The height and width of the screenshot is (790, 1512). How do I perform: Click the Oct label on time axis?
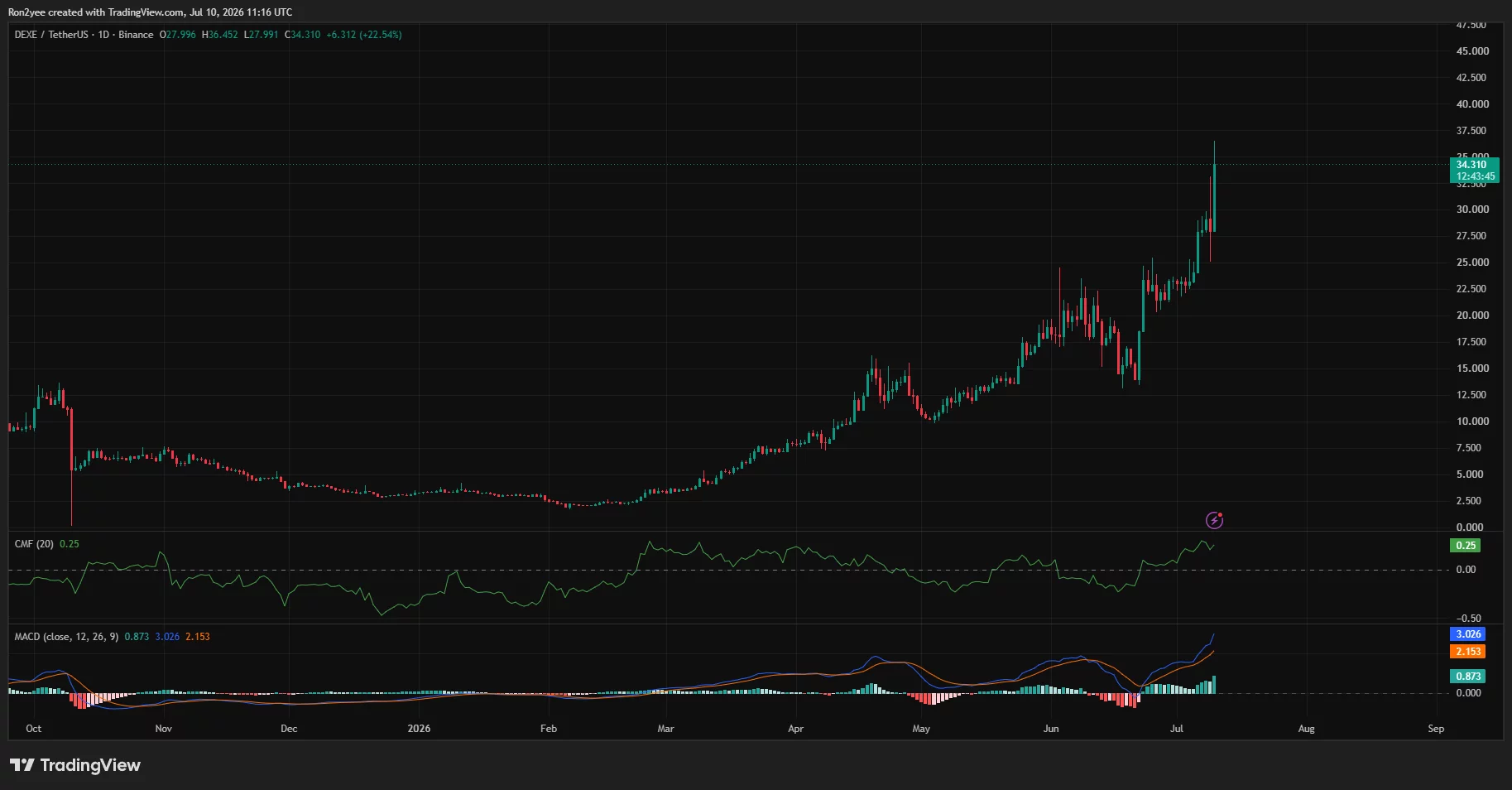tap(34, 729)
